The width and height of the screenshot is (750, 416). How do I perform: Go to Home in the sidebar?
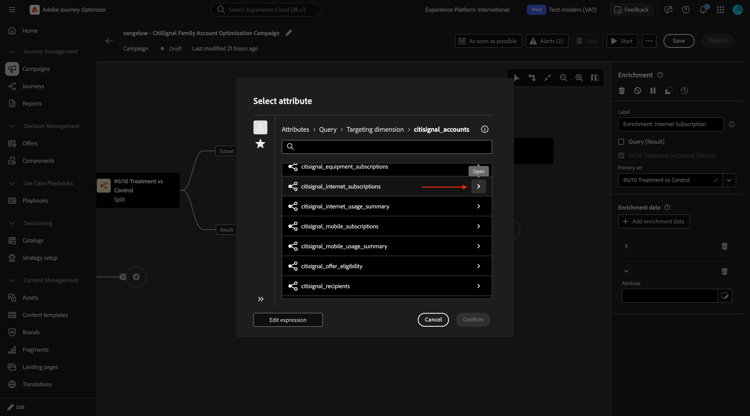point(30,31)
